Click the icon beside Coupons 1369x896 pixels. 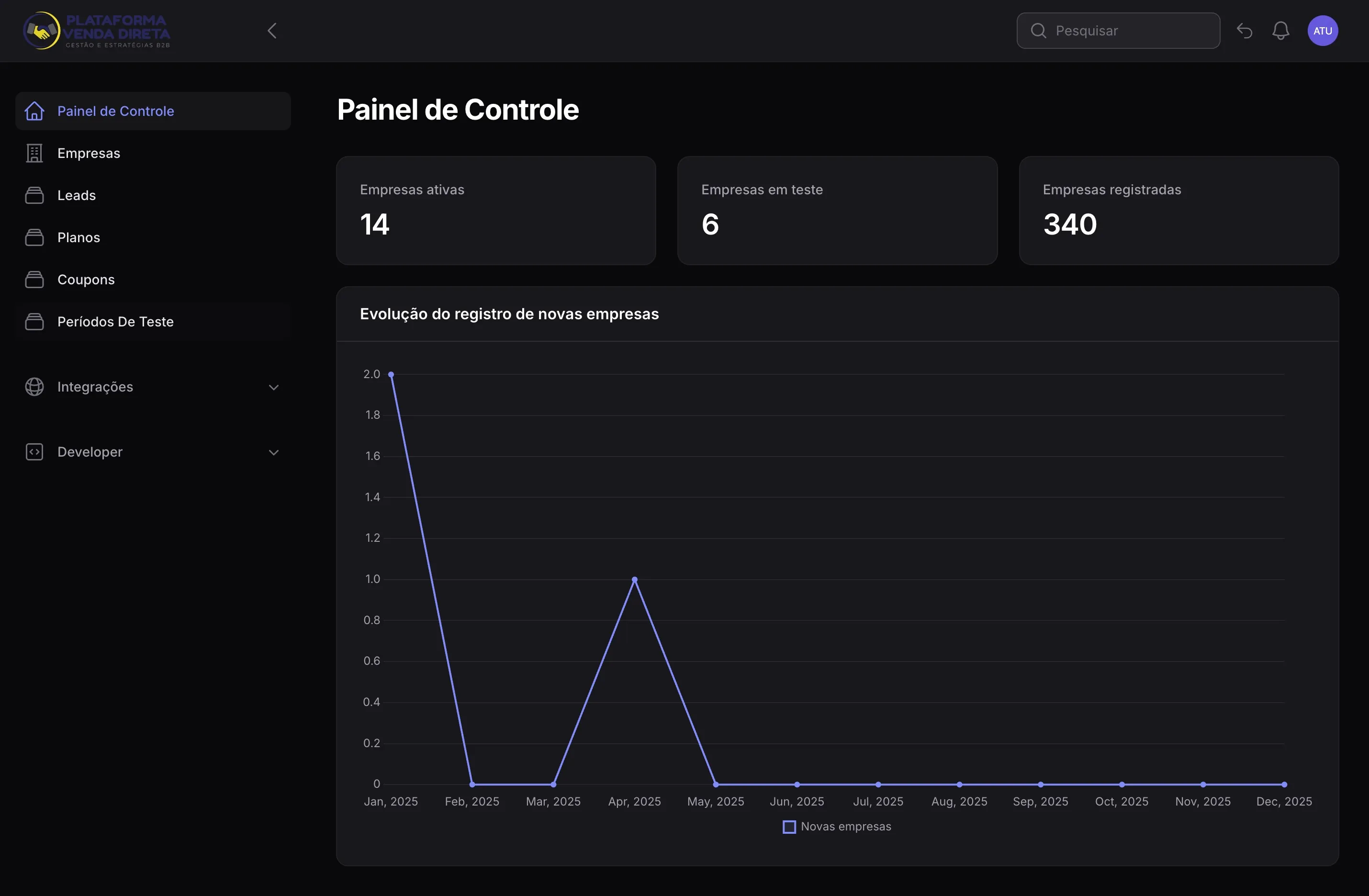pos(34,280)
